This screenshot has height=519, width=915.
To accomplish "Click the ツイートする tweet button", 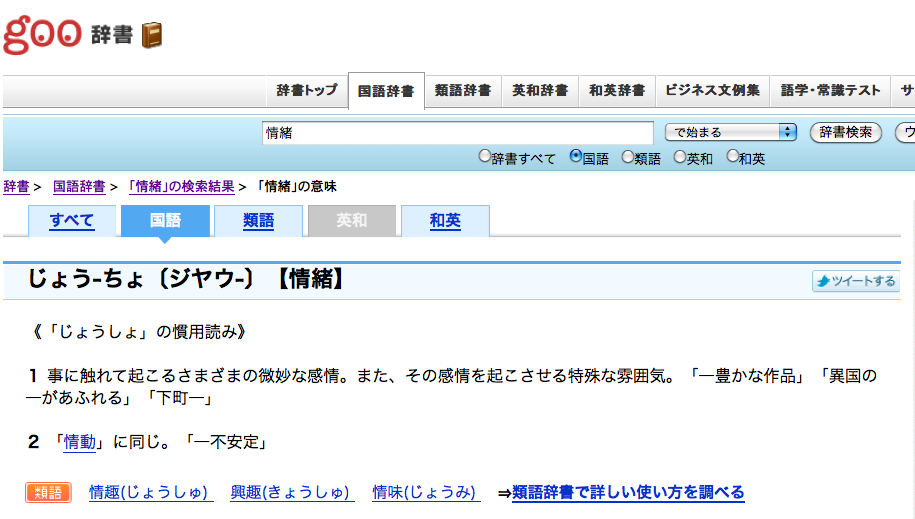I will 856,281.
